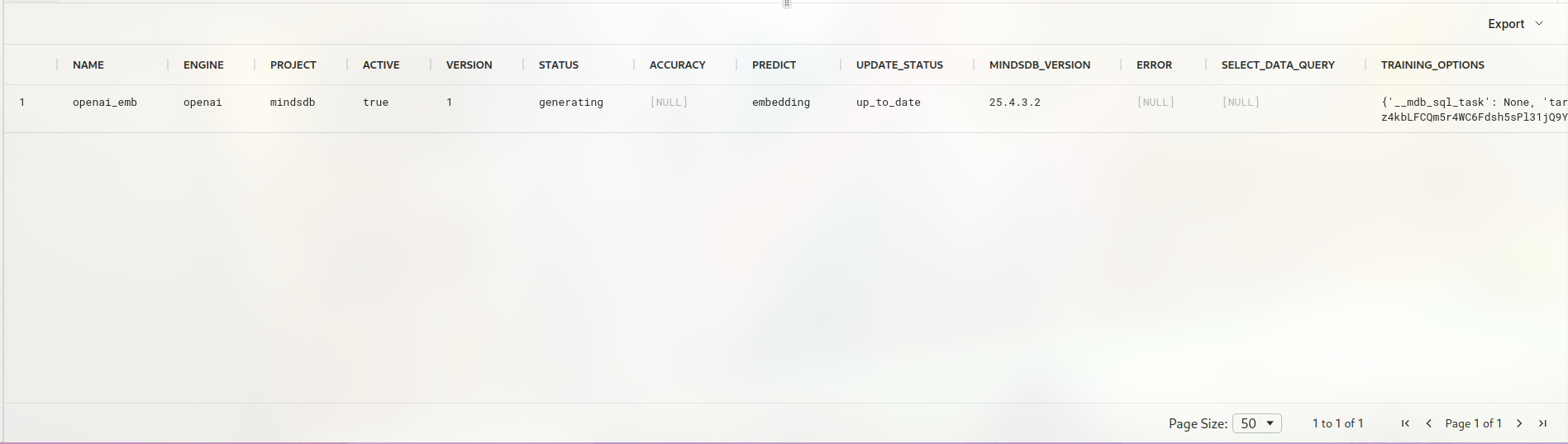Sort by ENGINE column header

click(203, 64)
